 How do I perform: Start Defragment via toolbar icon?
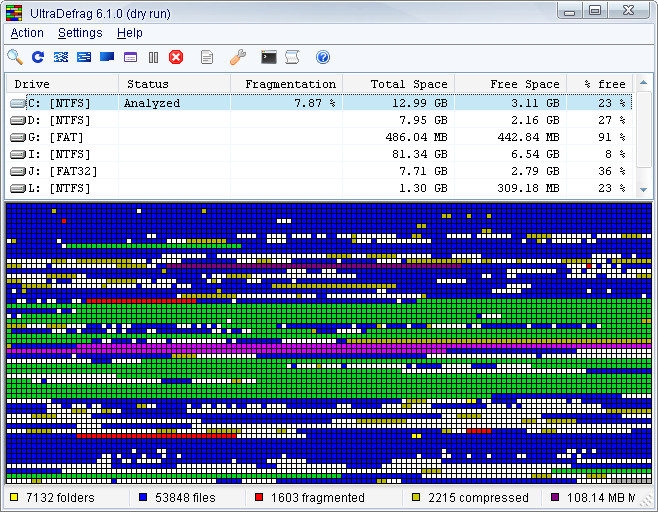[x=61, y=57]
